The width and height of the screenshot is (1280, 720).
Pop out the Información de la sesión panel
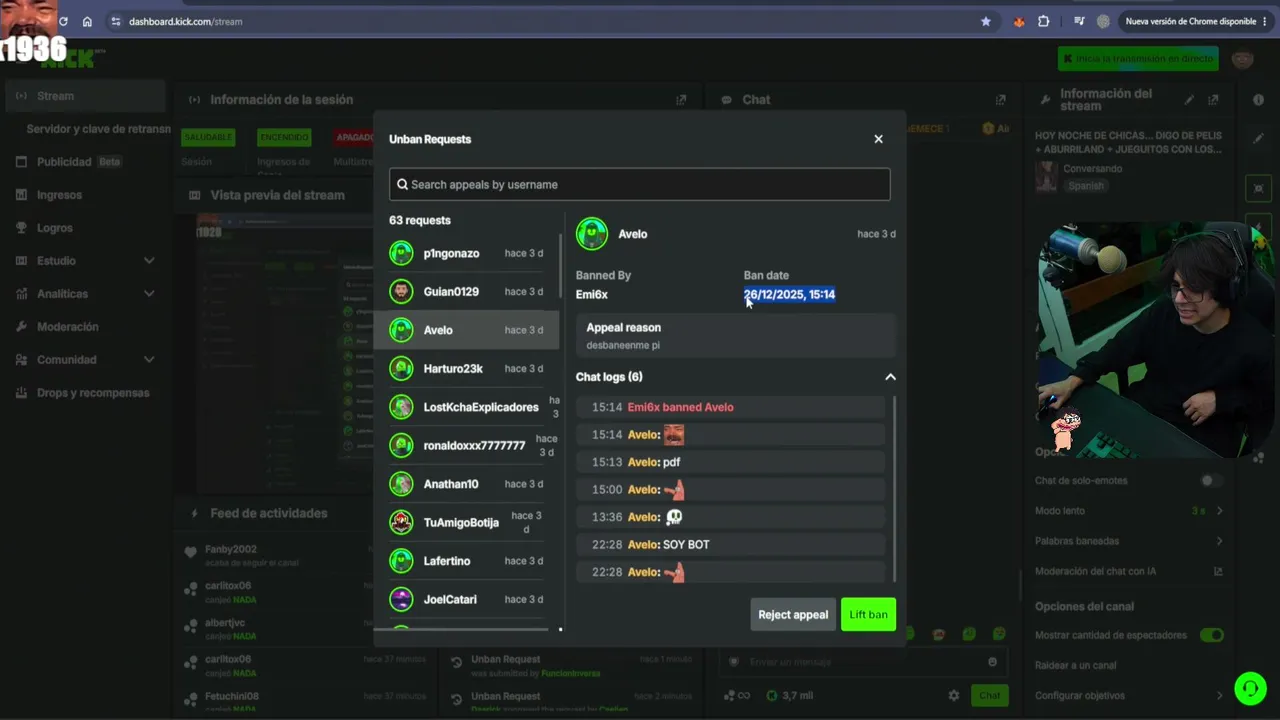pyautogui.click(x=681, y=100)
